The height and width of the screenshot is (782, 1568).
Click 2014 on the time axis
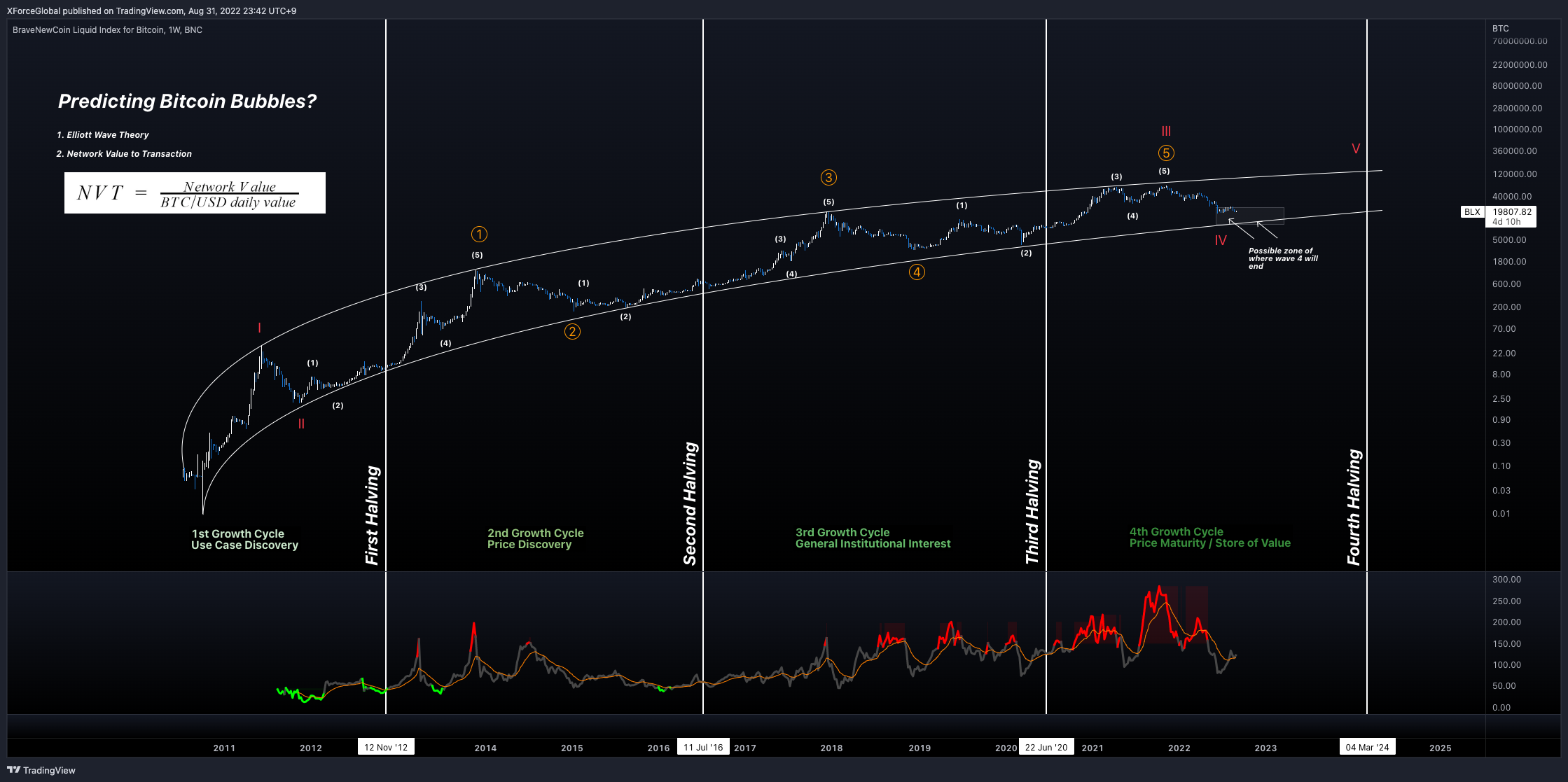point(485,748)
